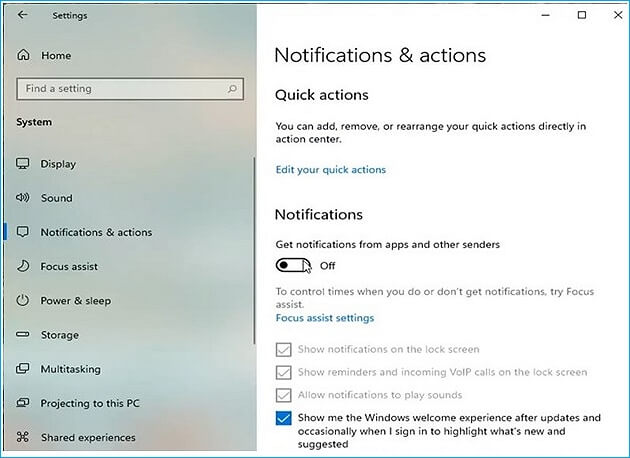Check Show reminders and incoming VoIP calls

click(x=284, y=372)
